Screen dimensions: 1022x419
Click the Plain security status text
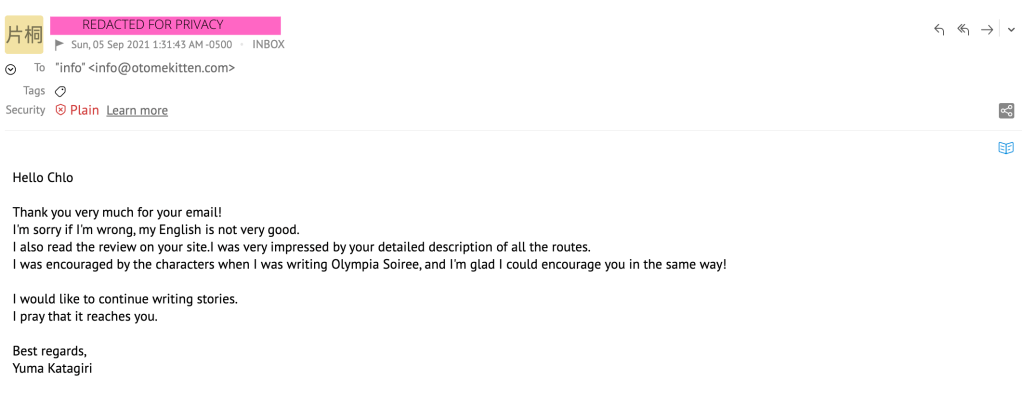coord(84,110)
